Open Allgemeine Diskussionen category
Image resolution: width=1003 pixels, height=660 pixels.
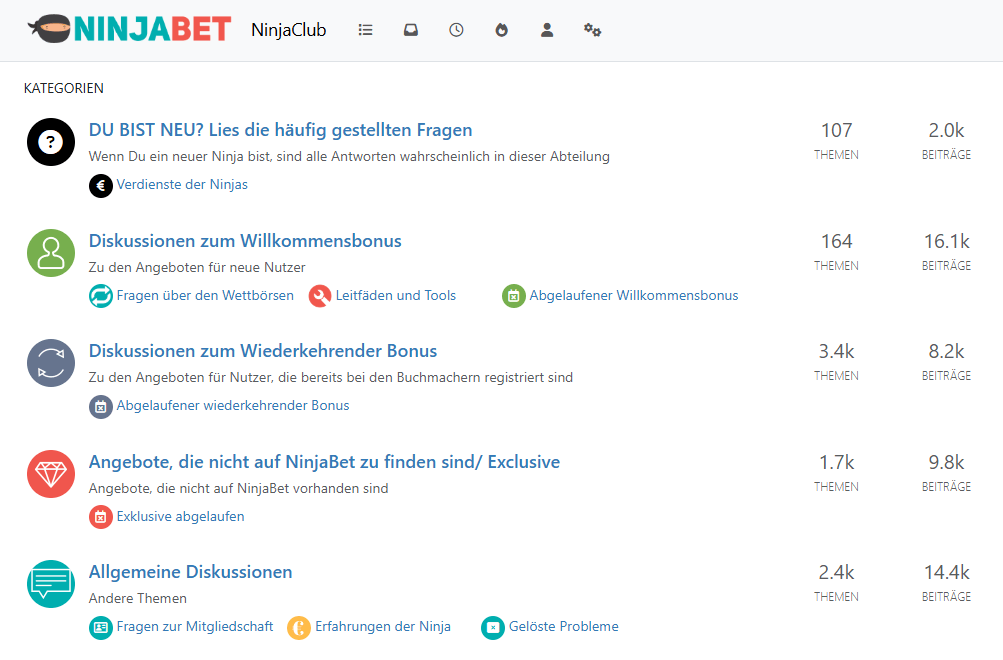pyautogui.click(x=191, y=572)
